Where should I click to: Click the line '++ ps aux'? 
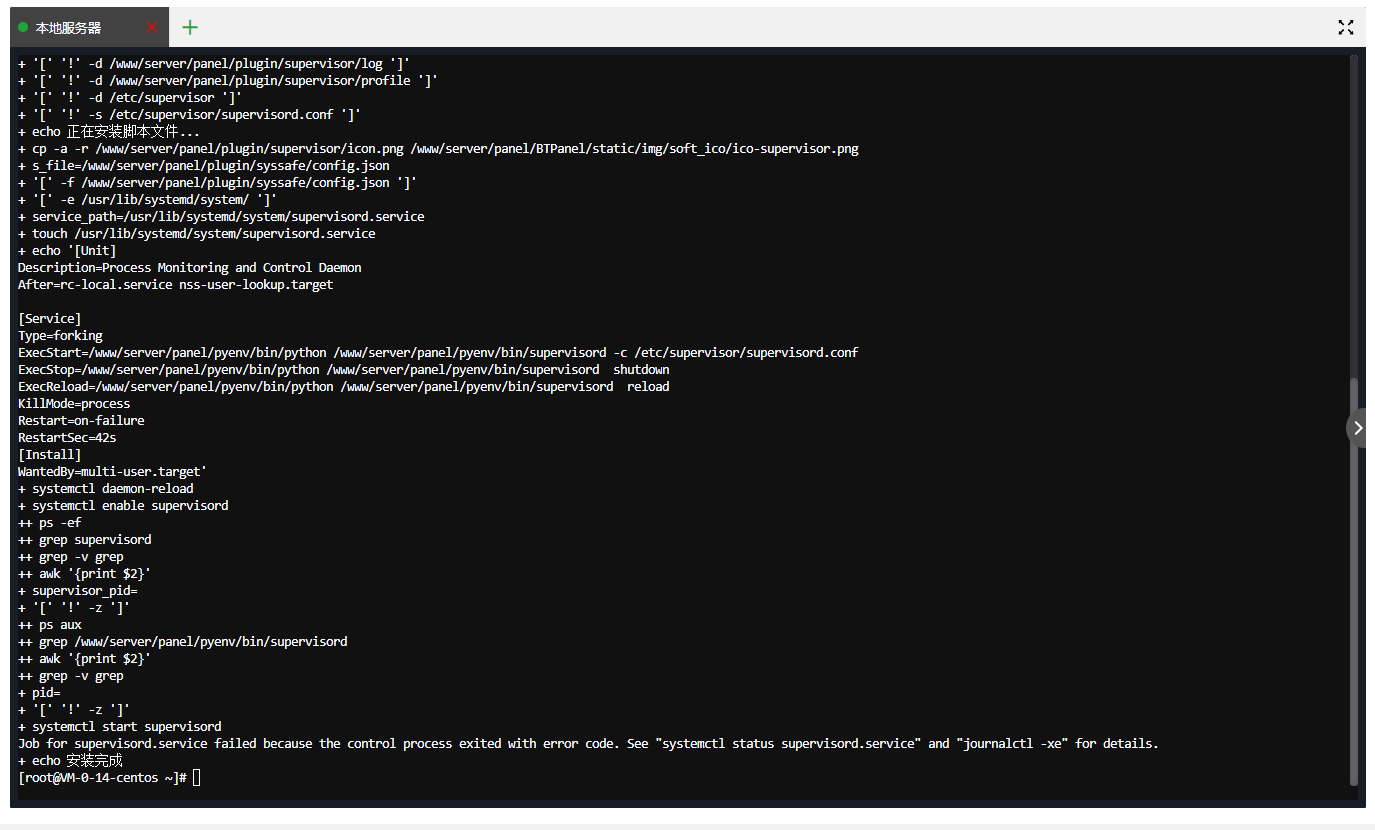point(50,625)
